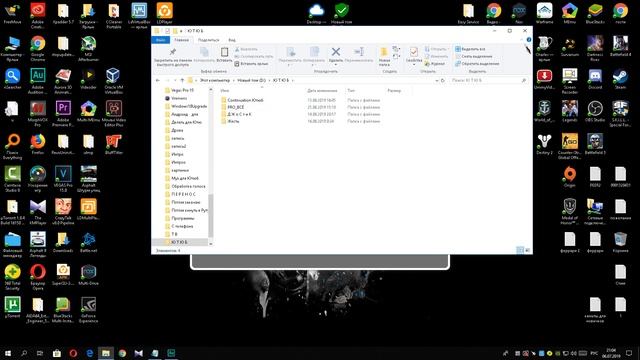Click the Opera icon on the taskbar
Image resolution: width=640 pixels, height=360 pixels.
[x=73, y=353]
